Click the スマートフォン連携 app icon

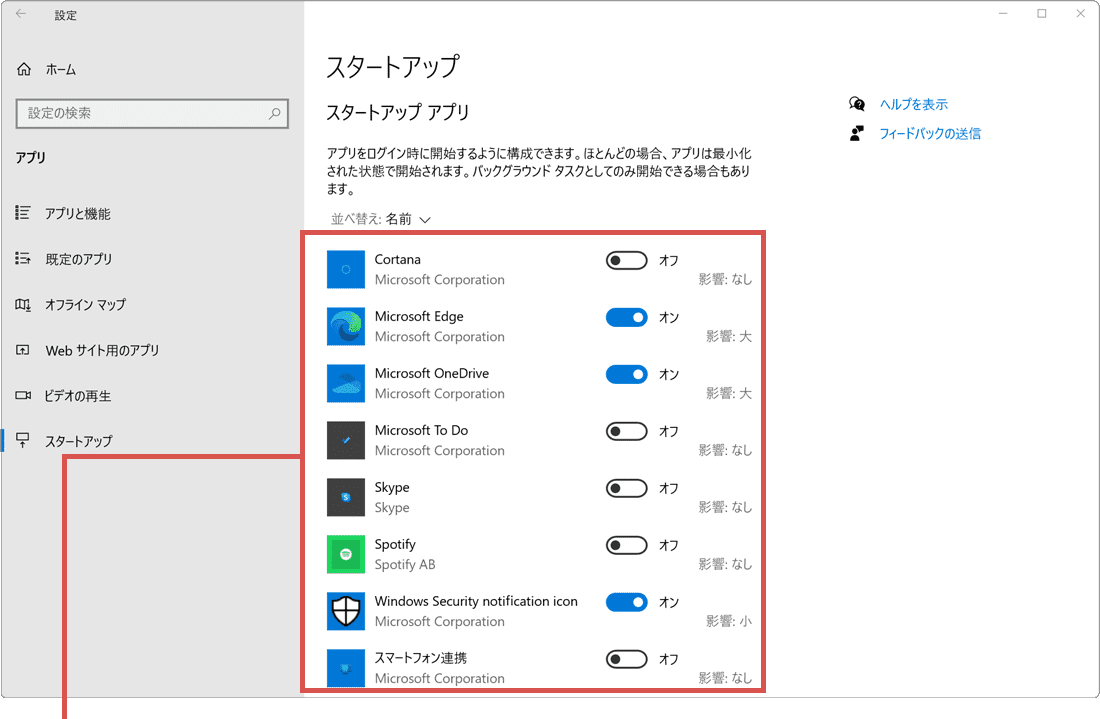pyautogui.click(x=345, y=667)
